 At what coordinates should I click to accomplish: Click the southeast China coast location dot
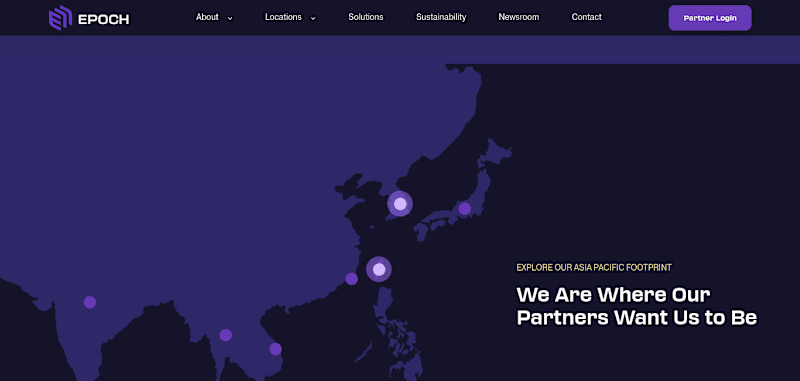point(352,279)
